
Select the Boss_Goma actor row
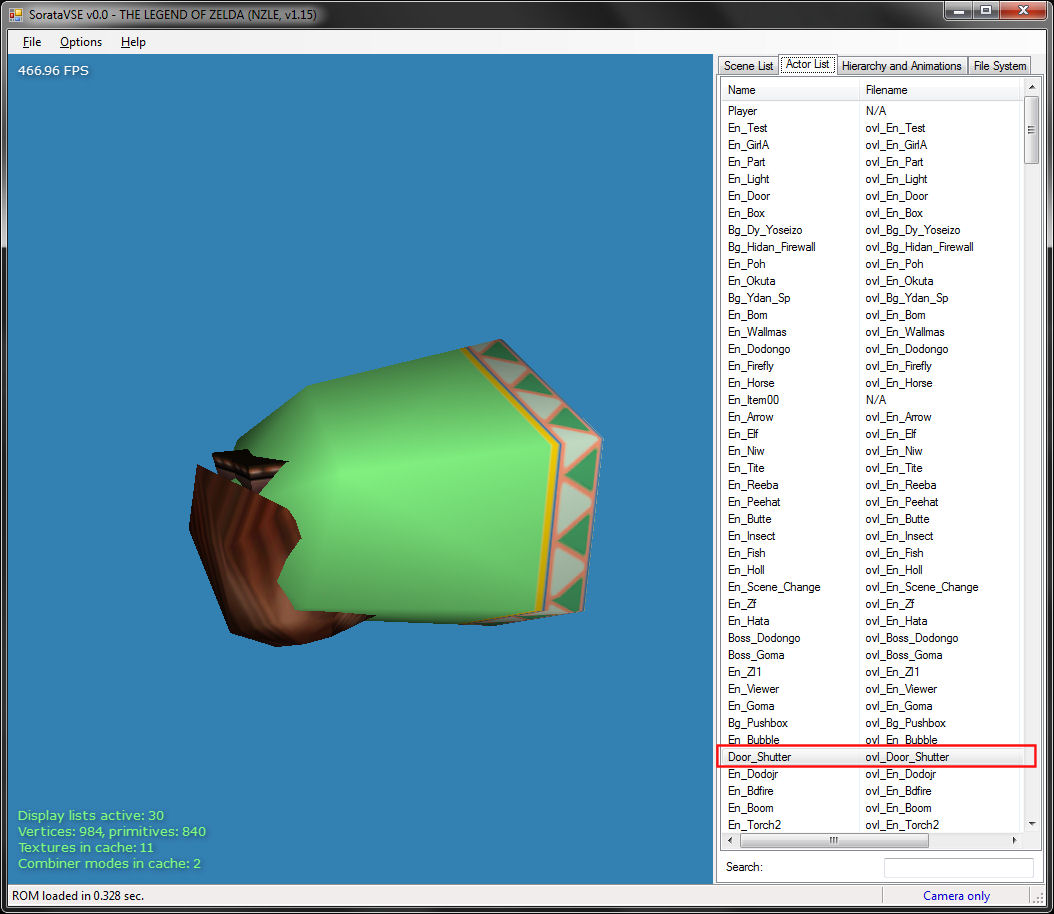873,655
